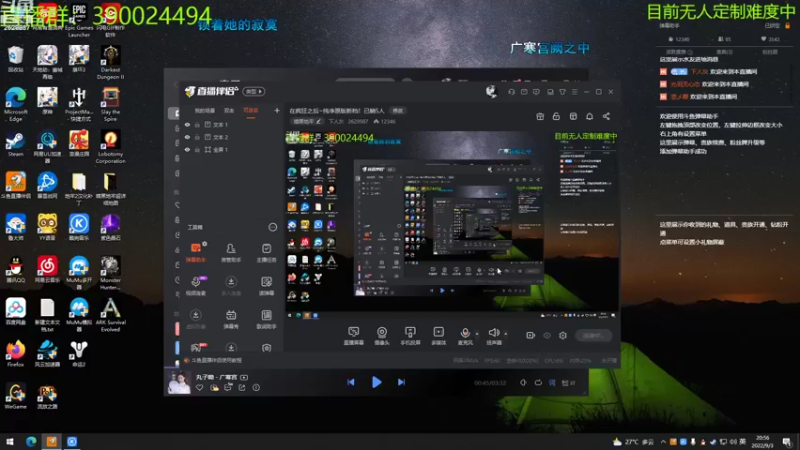
Task: Open the 视频连麦 tool
Action: 195,285
